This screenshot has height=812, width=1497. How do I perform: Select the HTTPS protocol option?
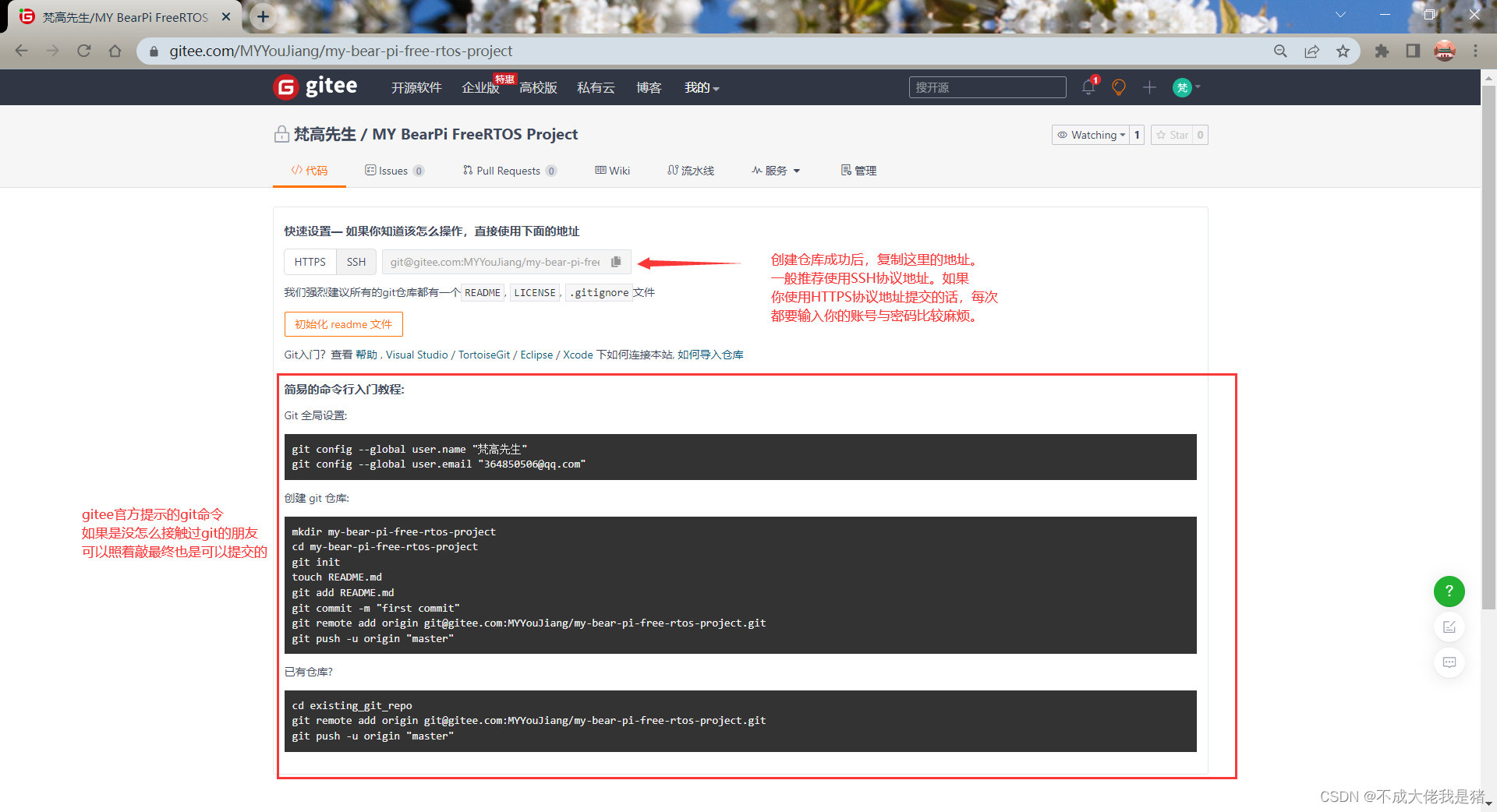[x=310, y=262]
